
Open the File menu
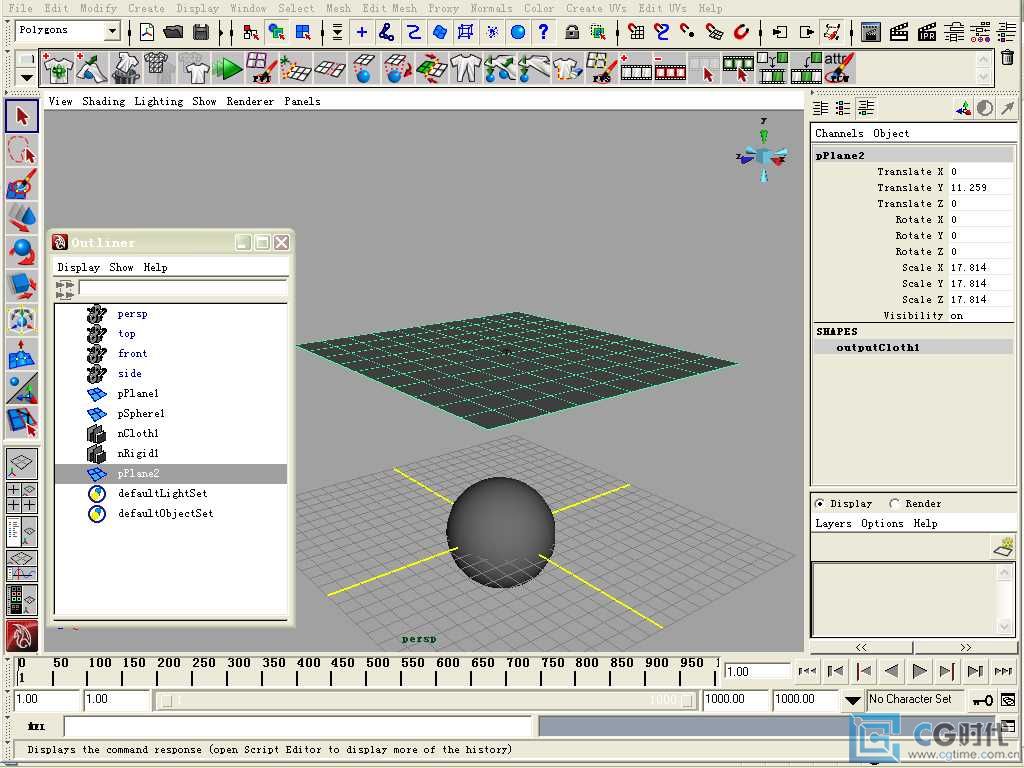click(x=21, y=8)
